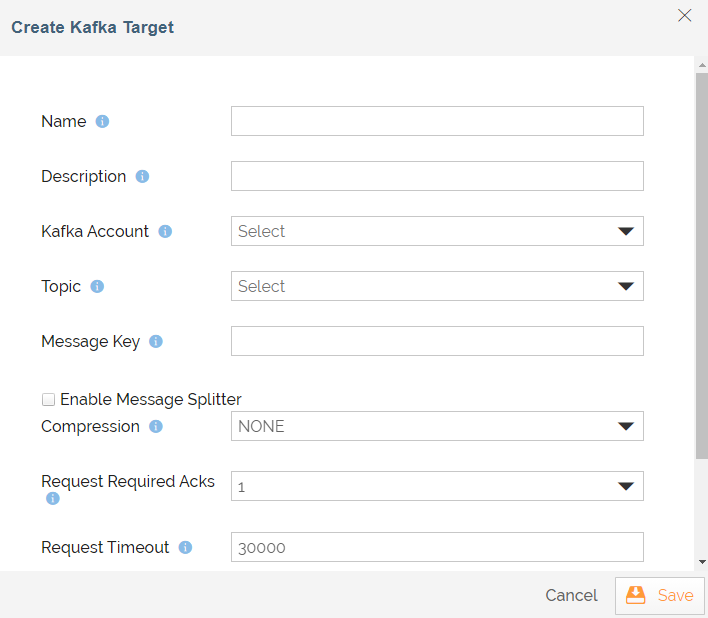Click the Request Timeout info icon

coord(185,548)
